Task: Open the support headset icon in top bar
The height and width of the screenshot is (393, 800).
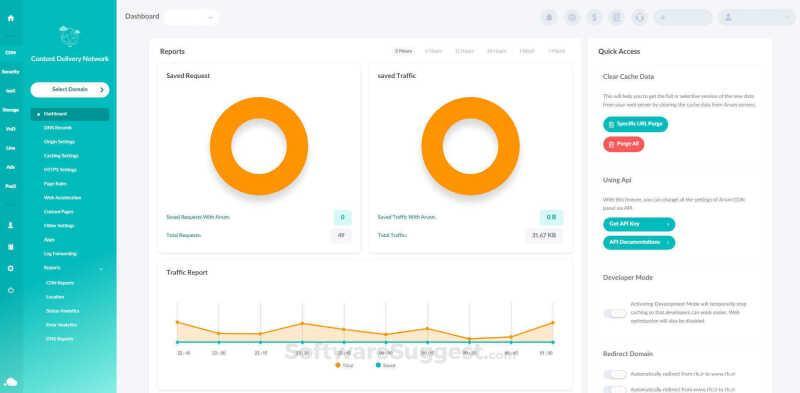Action: point(639,17)
